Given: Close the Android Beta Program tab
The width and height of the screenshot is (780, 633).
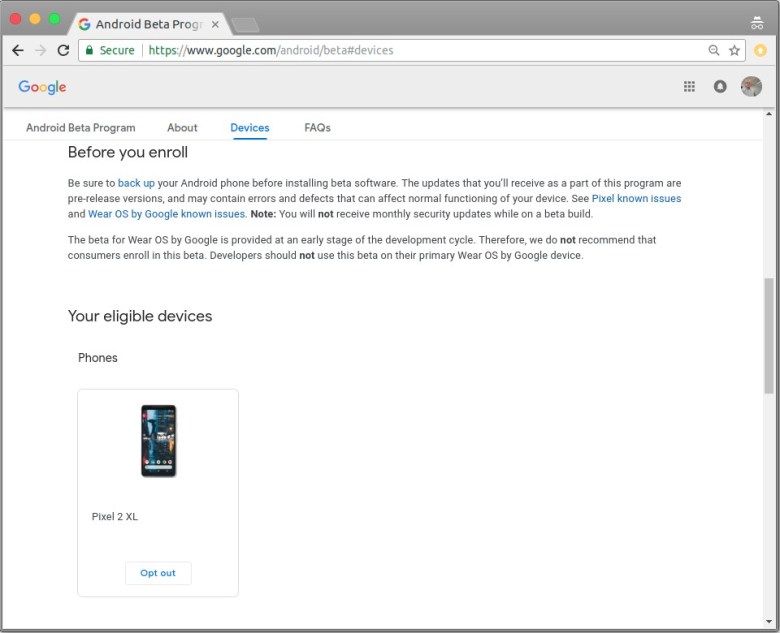Looking at the screenshot, I should tap(215, 24).
